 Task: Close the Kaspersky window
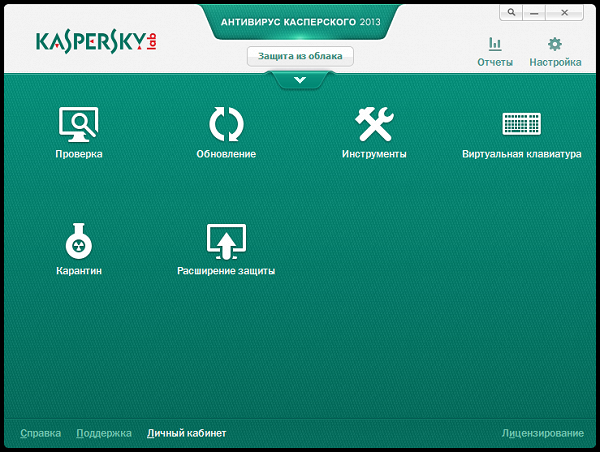click(x=564, y=13)
